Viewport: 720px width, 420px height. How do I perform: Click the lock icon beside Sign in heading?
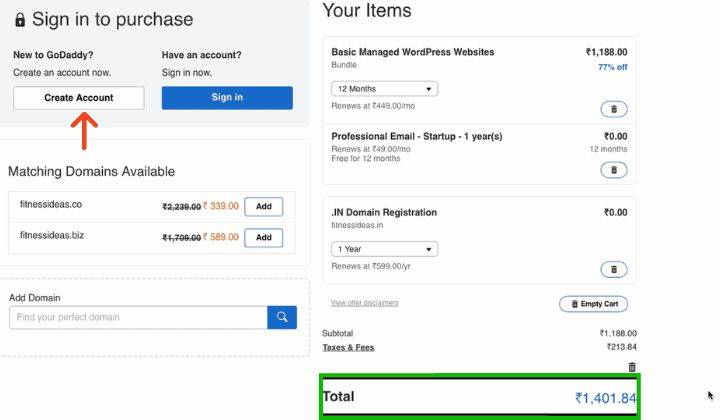click(x=20, y=20)
